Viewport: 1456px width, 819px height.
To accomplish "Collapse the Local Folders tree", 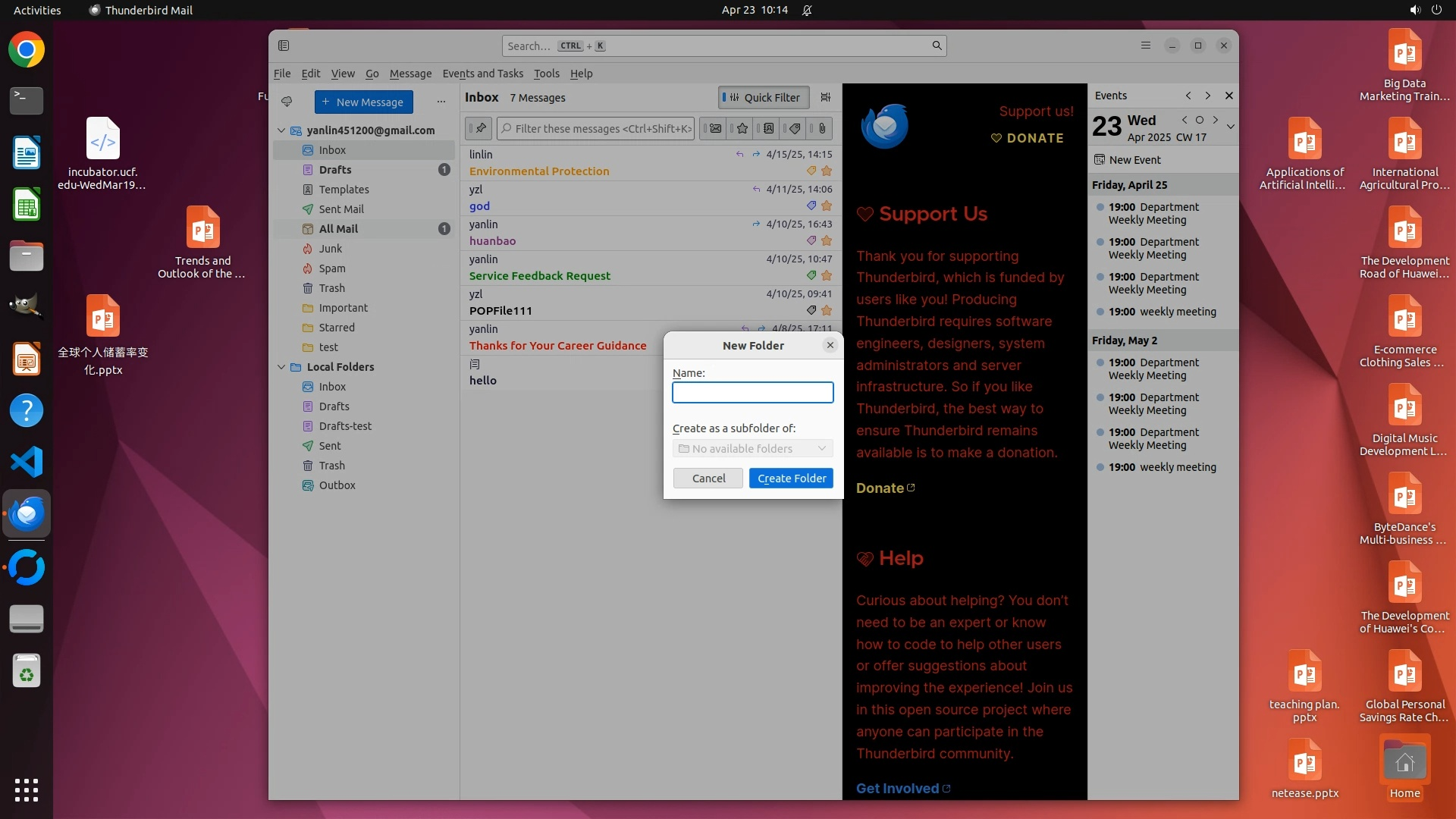I will [x=281, y=367].
